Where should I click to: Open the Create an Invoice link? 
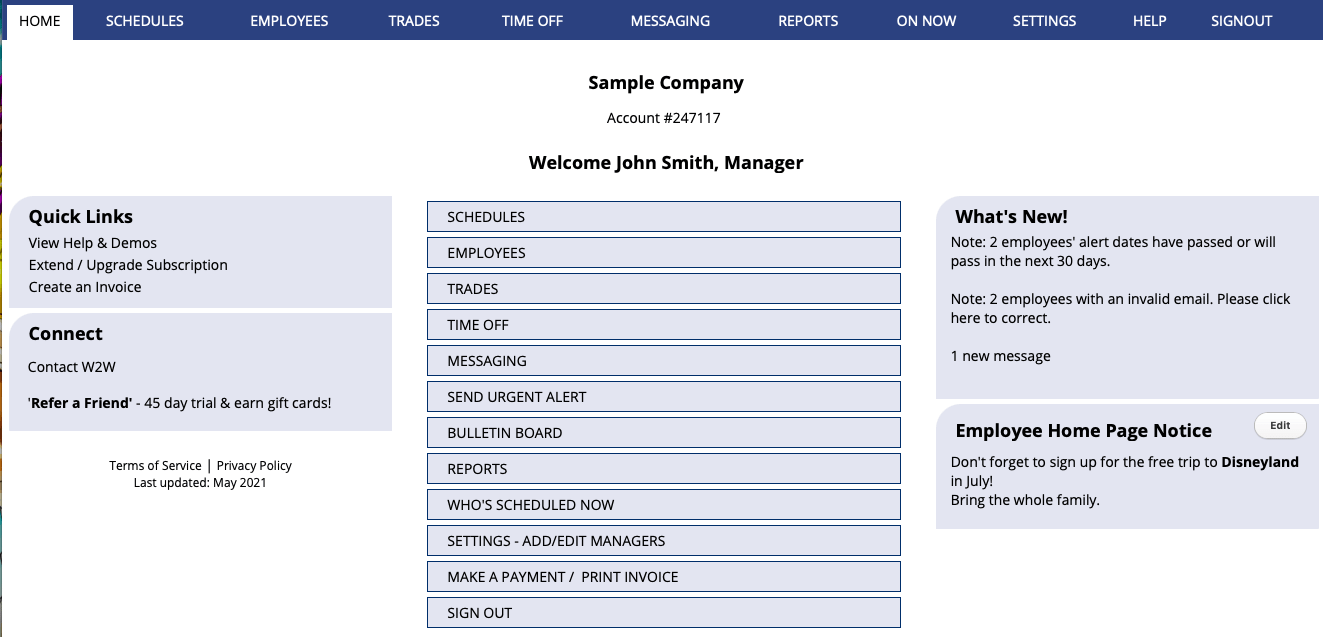[x=85, y=287]
